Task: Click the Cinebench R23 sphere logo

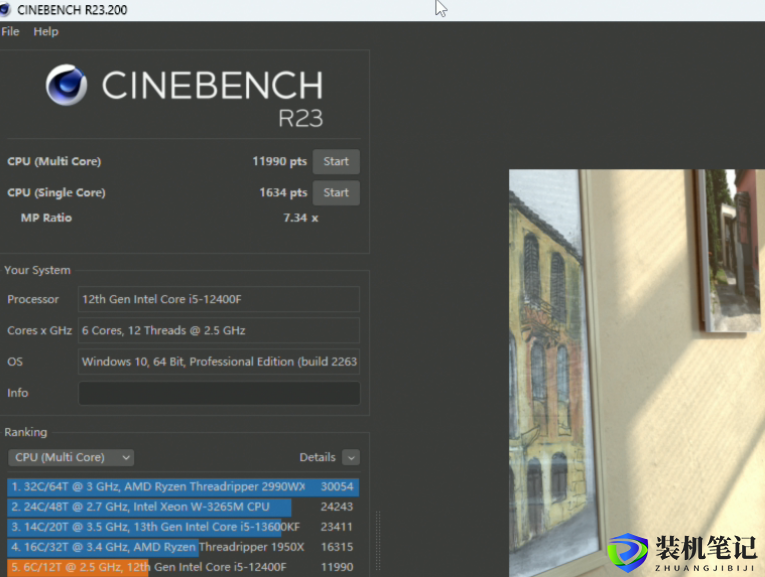Action: [x=66, y=85]
